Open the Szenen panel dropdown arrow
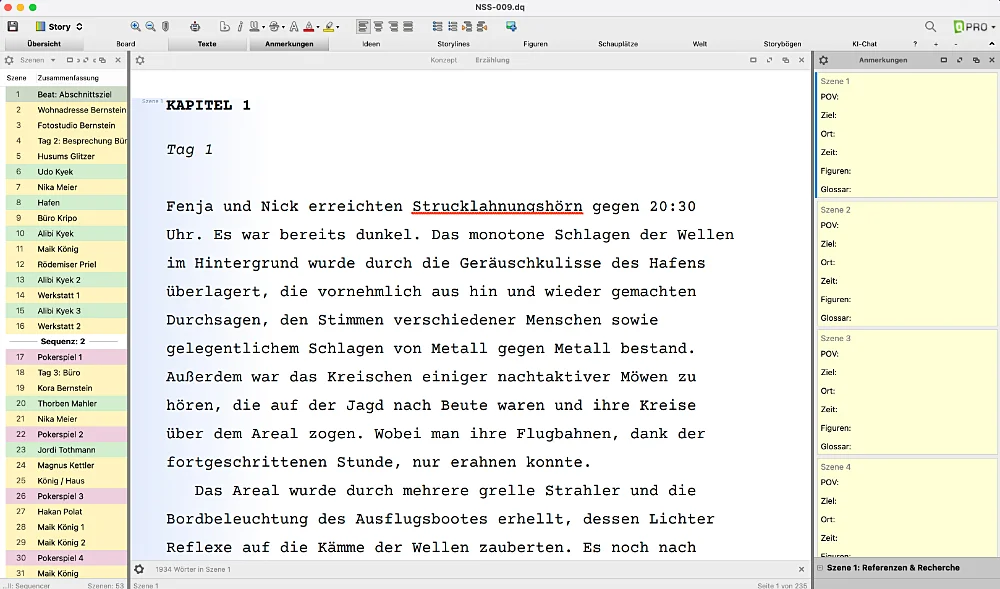The image size is (1000, 589). (53, 60)
